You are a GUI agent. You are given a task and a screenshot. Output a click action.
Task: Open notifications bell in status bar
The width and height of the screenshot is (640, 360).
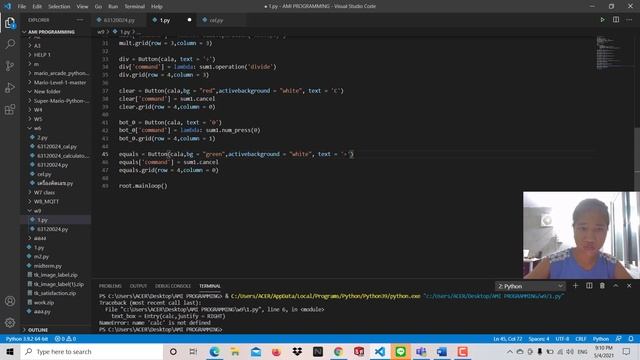[631, 339]
